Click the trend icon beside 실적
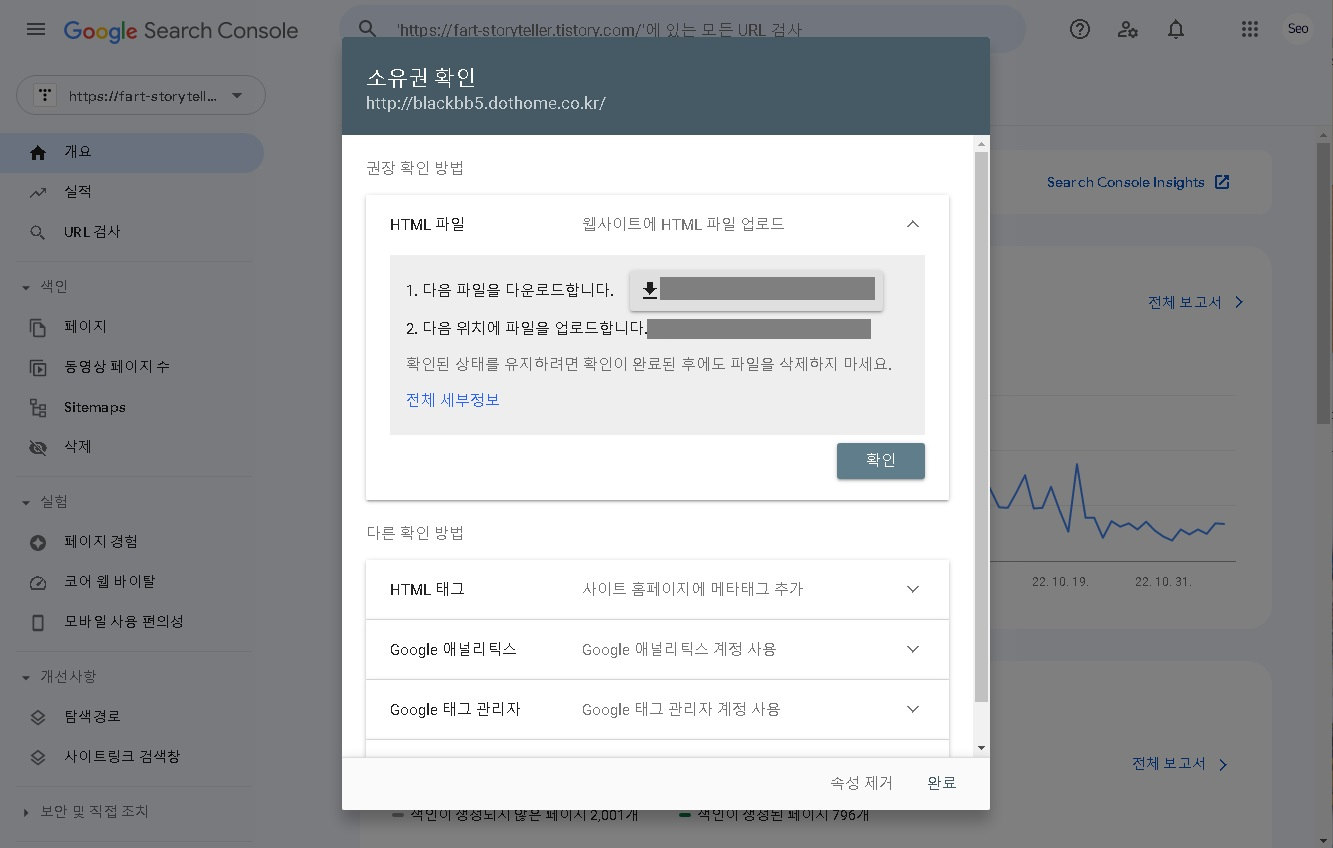The height and width of the screenshot is (848, 1333). tap(38, 192)
